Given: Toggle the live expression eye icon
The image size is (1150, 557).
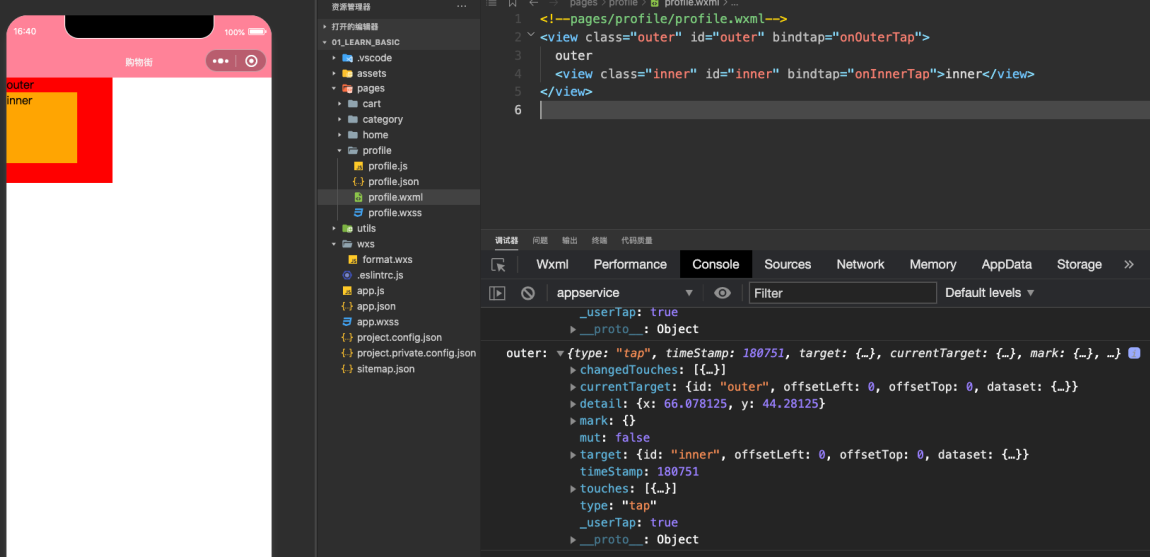Looking at the screenshot, I should [722, 293].
